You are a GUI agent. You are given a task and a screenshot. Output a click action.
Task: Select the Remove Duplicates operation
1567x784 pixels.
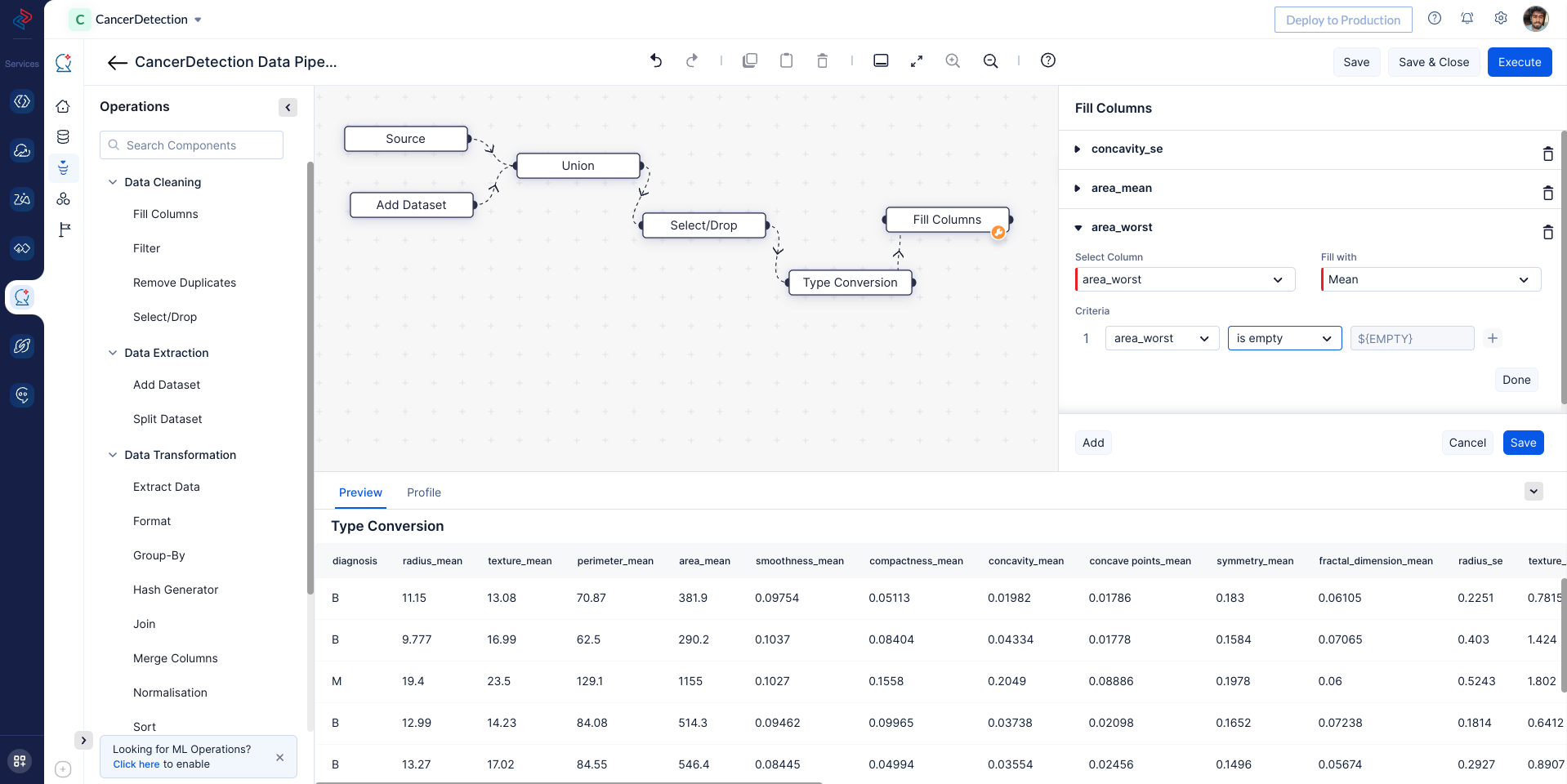click(x=185, y=283)
